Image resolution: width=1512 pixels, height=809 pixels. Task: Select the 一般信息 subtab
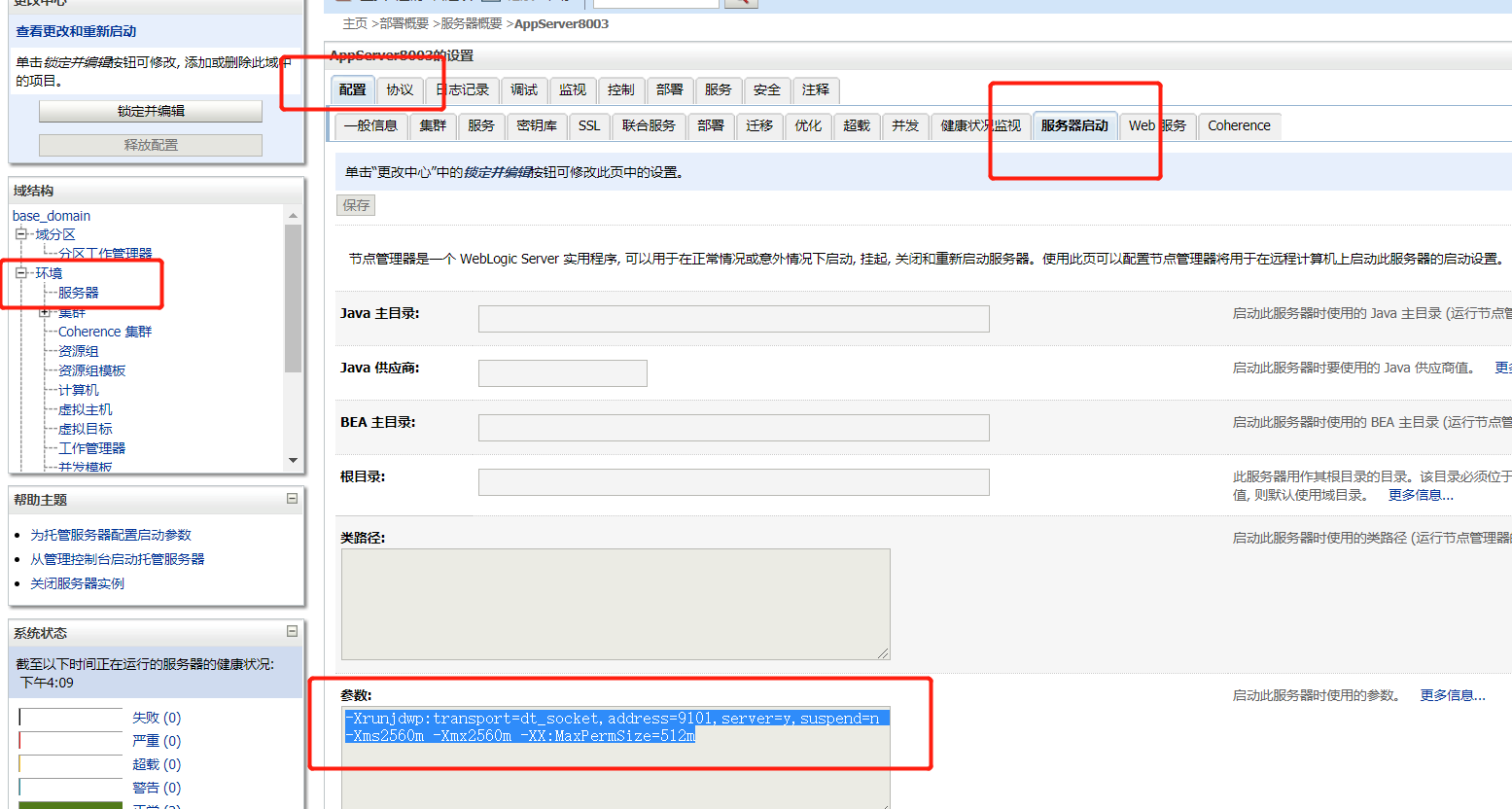coord(370,125)
